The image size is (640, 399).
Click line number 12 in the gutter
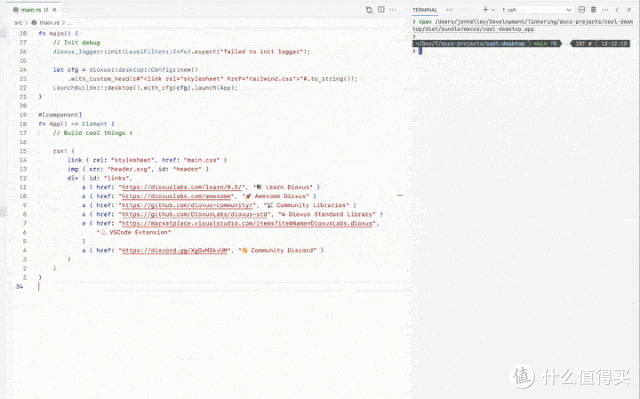coord(23,178)
